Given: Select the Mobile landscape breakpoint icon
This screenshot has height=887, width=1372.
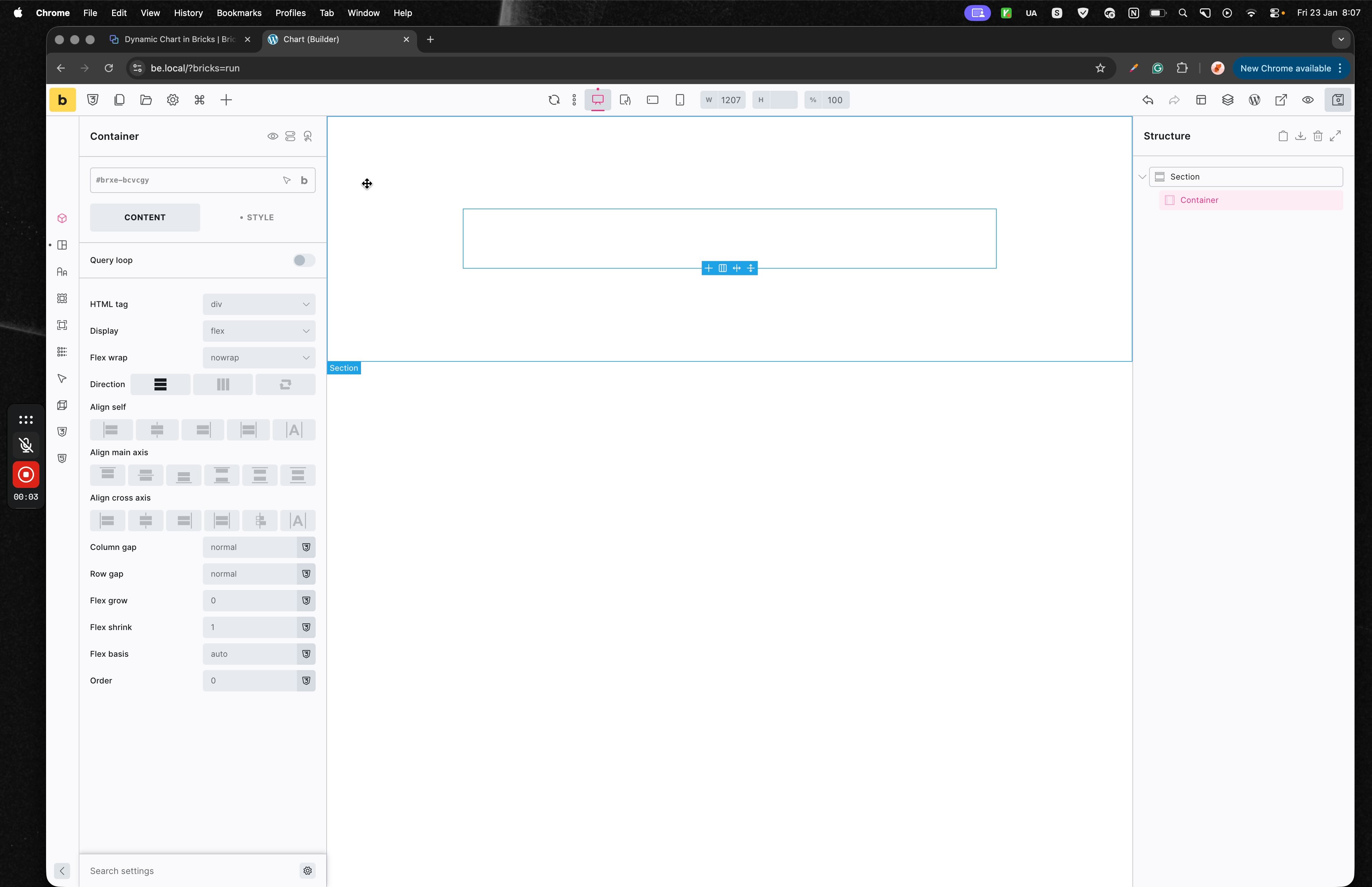Looking at the screenshot, I should click(652, 100).
